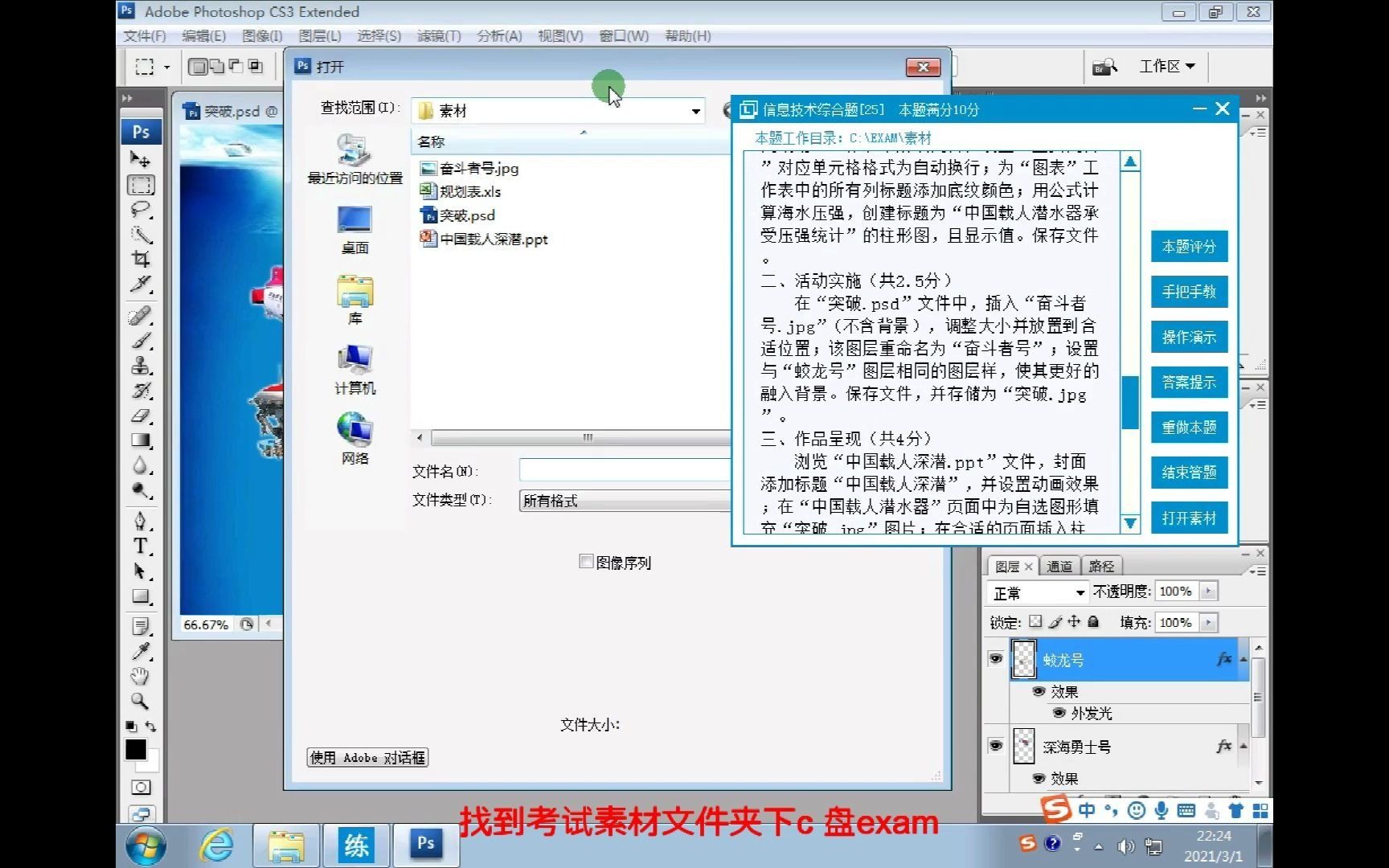Swap foreground and background colors

[x=150, y=727]
